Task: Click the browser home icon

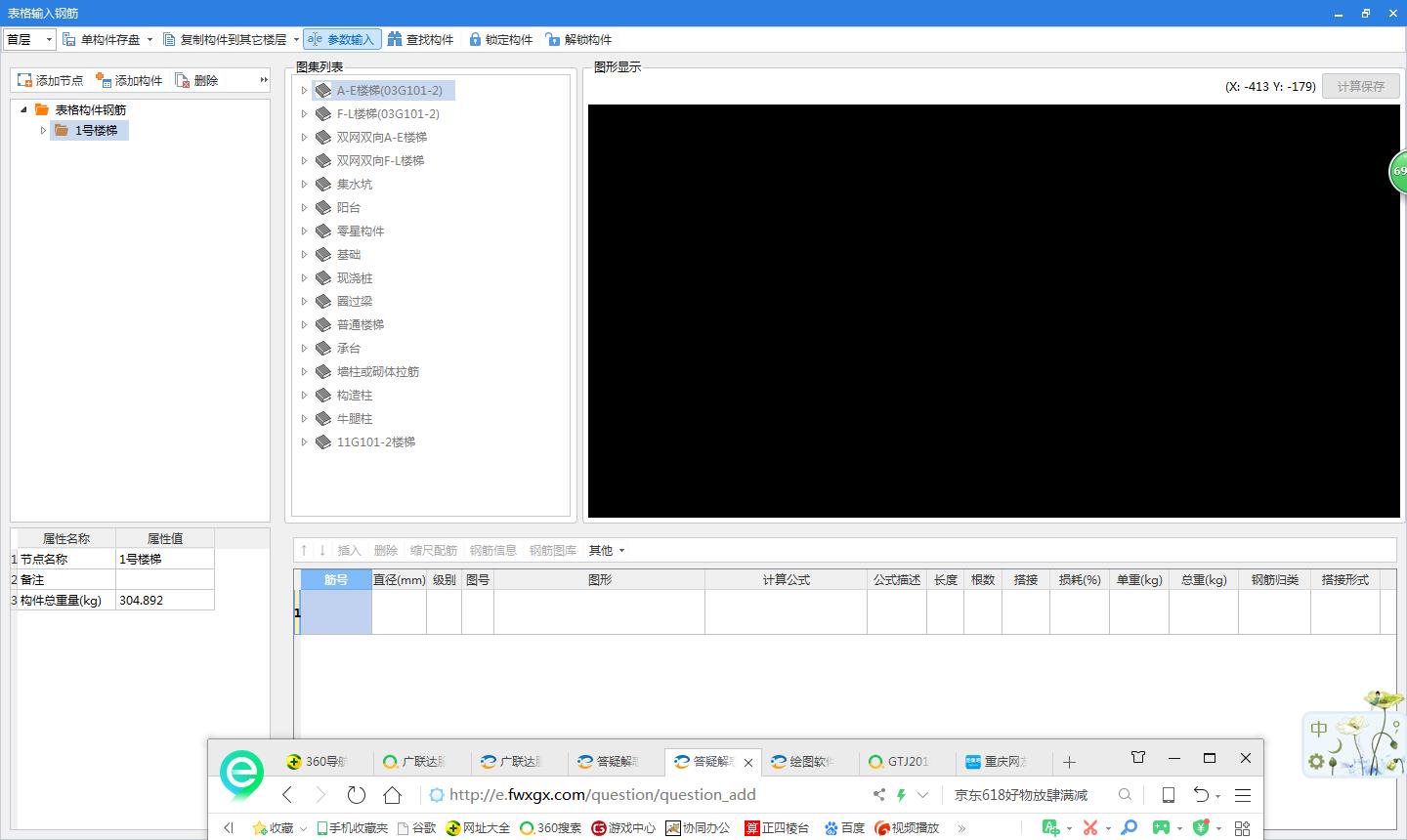Action: tap(392, 794)
